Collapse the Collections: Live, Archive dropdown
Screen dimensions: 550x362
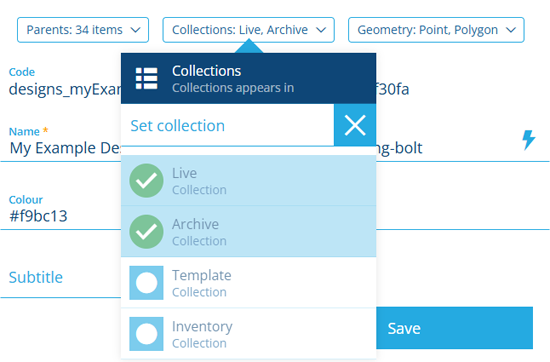click(x=248, y=30)
